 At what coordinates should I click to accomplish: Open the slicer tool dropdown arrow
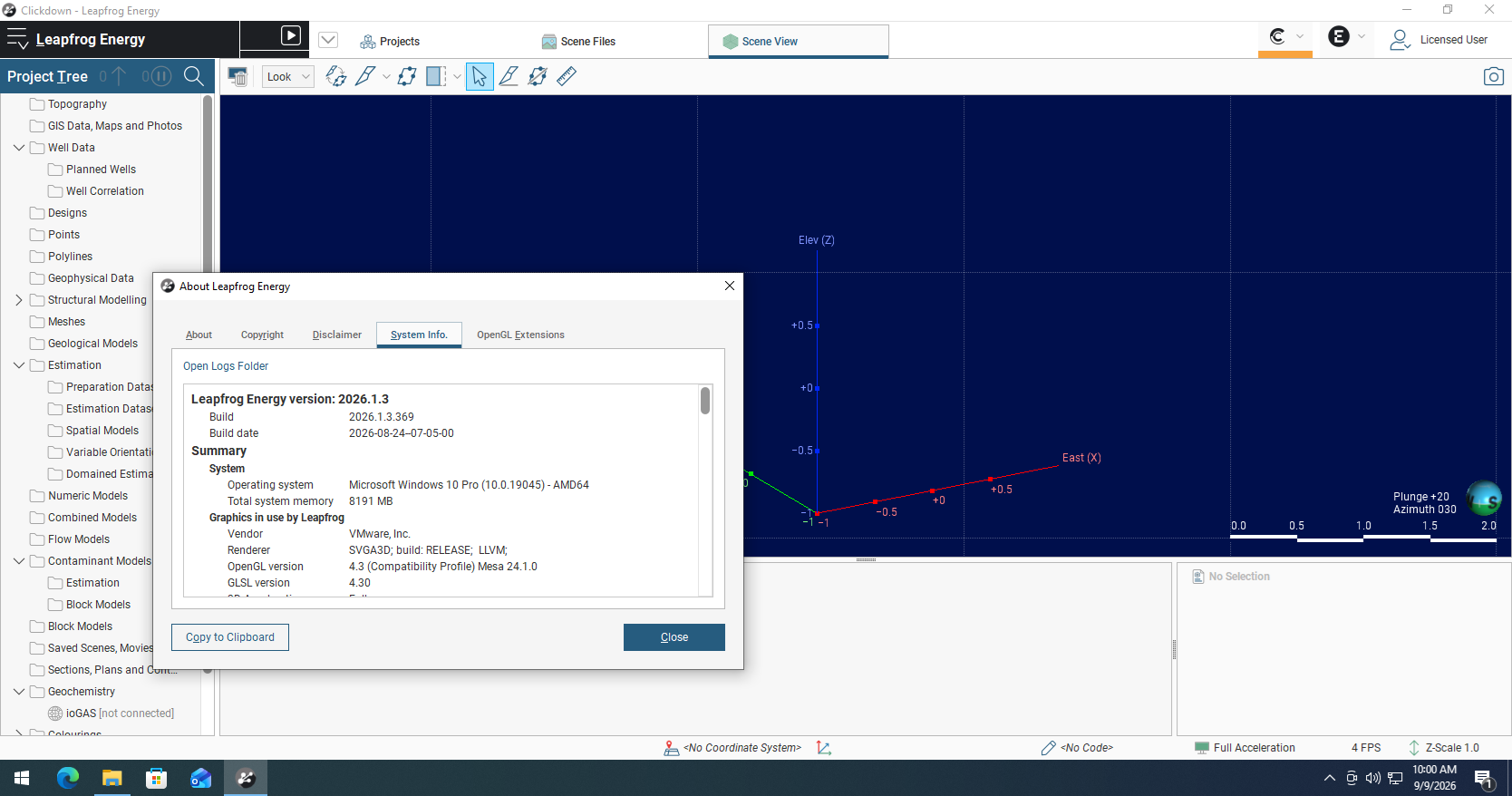386,77
